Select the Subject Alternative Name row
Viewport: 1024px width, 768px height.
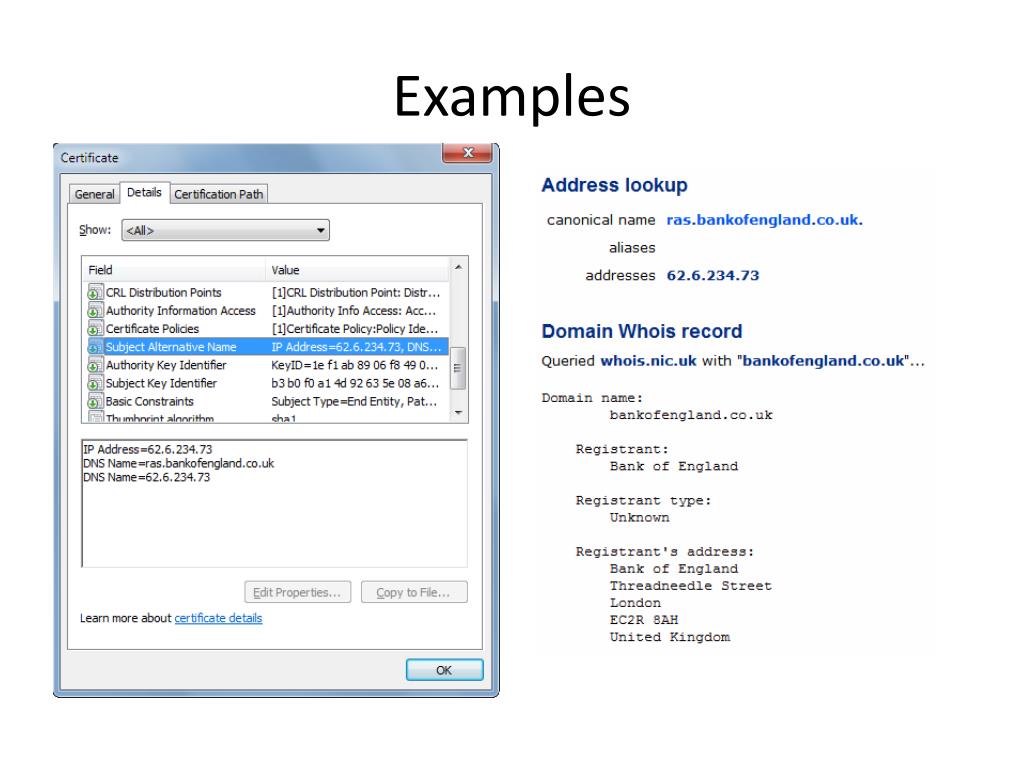point(266,347)
